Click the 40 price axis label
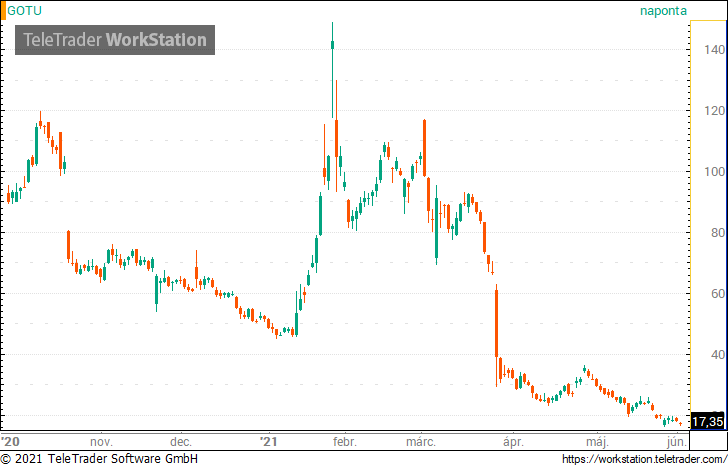This screenshot has height=467, width=728. (717, 355)
